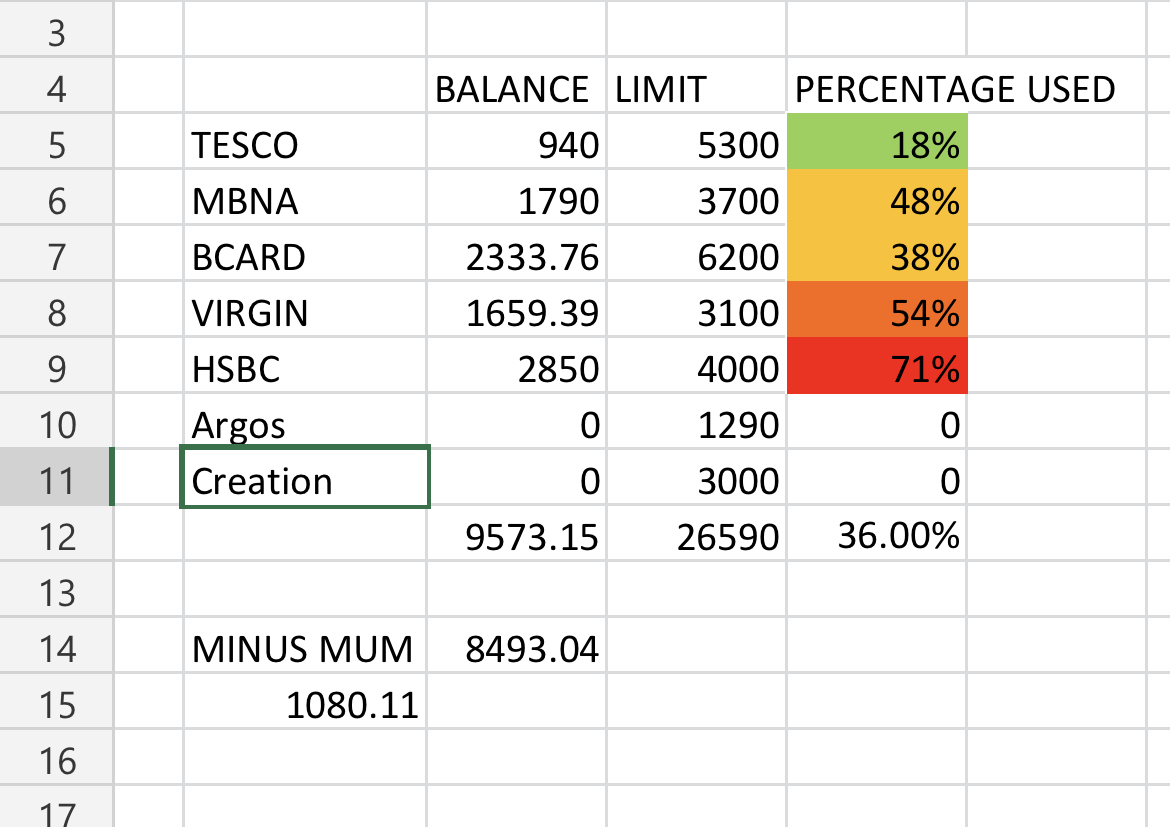The width and height of the screenshot is (1170, 827).
Task: Select the MBNA cell
Action: tap(305, 198)
